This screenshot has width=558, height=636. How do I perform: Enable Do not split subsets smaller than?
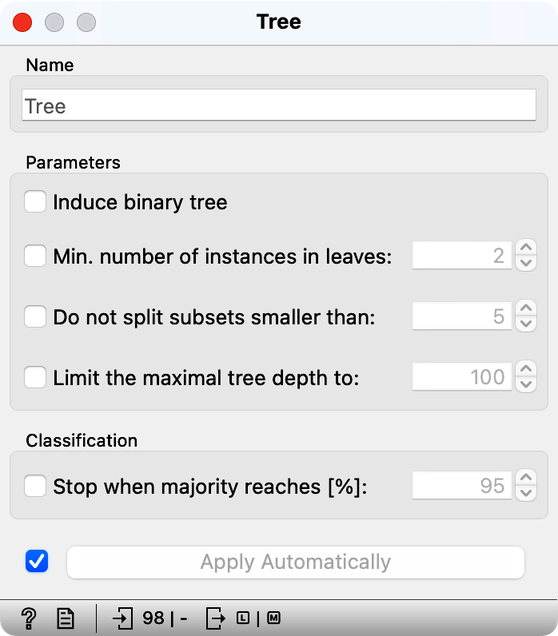pyautogui.click(x=35, y=317)
